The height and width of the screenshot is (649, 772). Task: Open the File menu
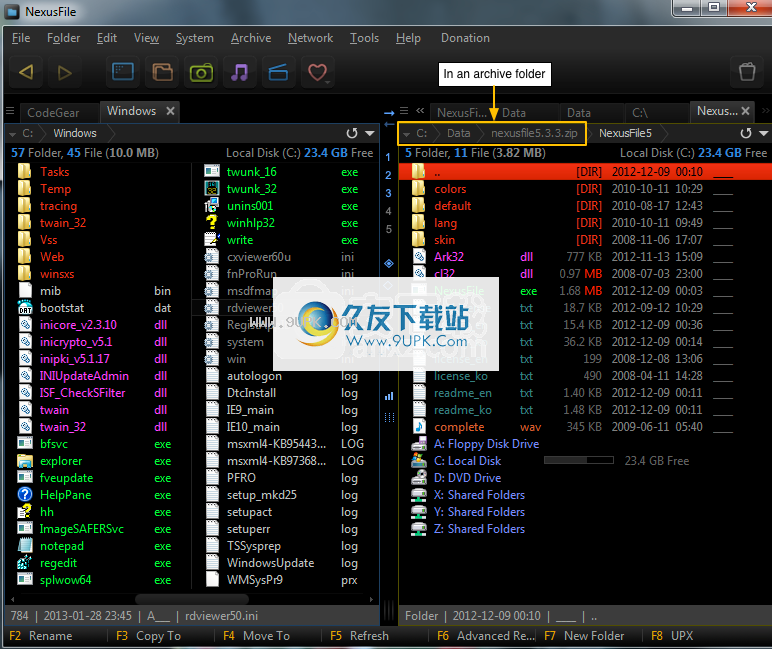(21, 38)
